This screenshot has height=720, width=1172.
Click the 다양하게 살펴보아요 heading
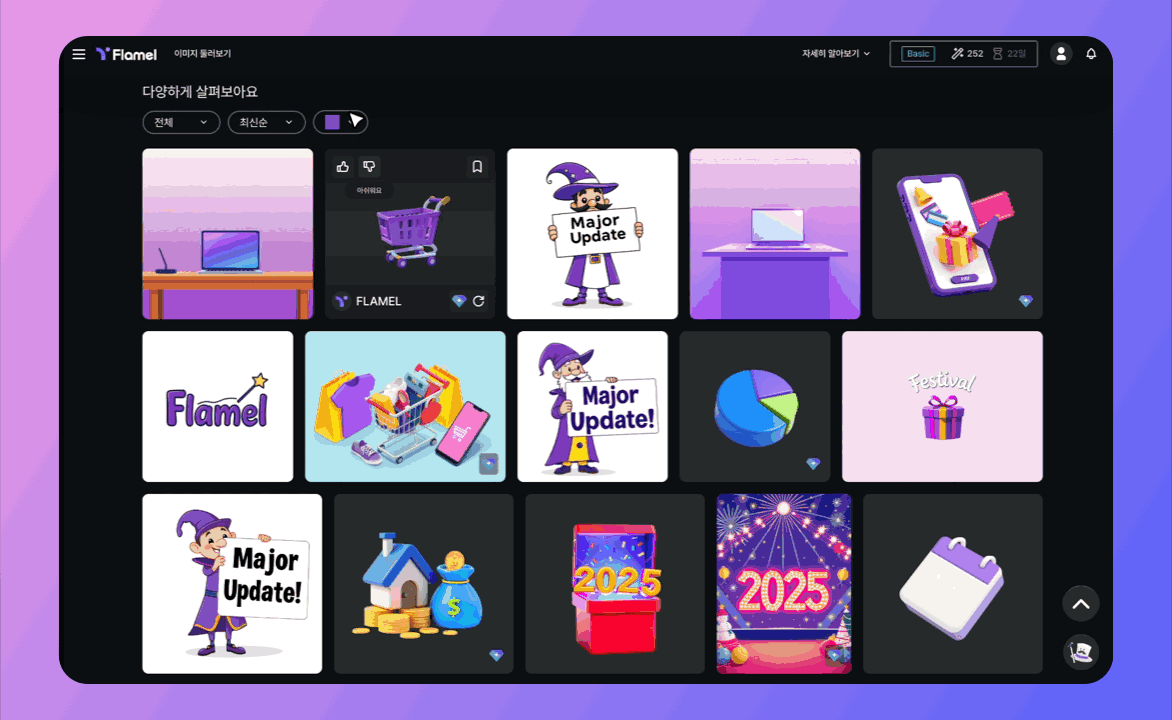click(200, 92)
